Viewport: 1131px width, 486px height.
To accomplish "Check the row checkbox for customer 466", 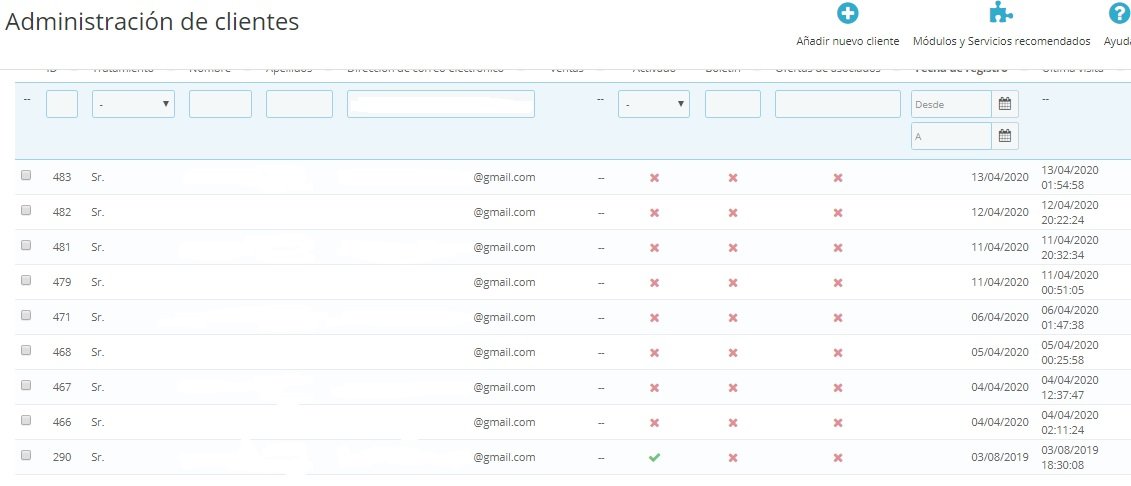I will (x=26, y=420).
